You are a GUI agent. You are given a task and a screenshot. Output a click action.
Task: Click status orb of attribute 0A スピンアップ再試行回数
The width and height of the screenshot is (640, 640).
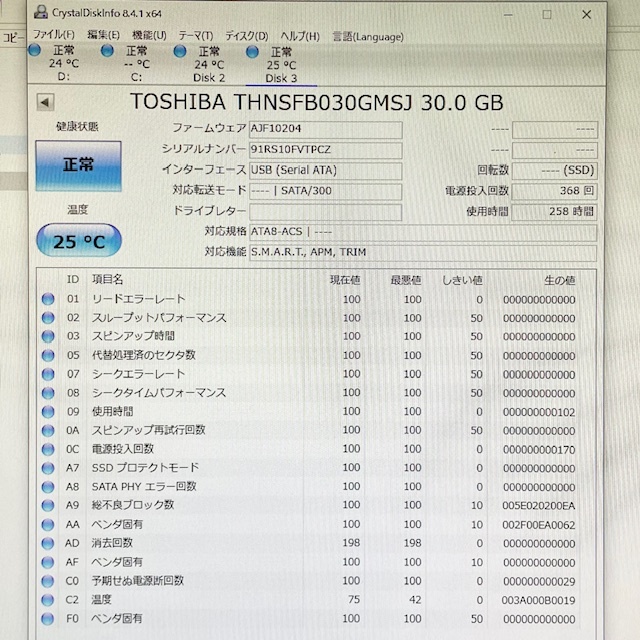(x=48, y=430)
